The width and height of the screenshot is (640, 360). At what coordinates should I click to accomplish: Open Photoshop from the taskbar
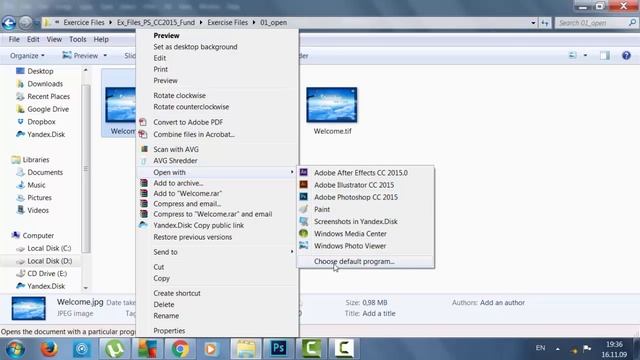coord(278,349)
